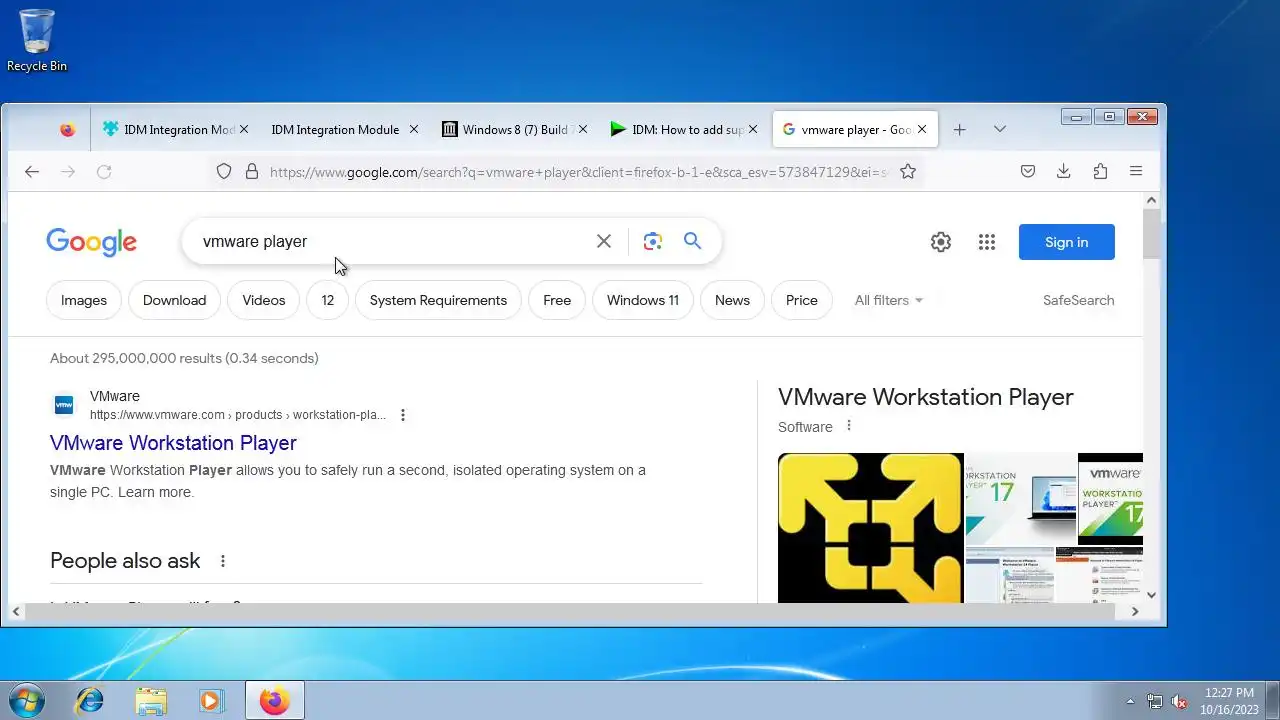Open the Workstation 17 laptop thumbnail

[1020, 498]
